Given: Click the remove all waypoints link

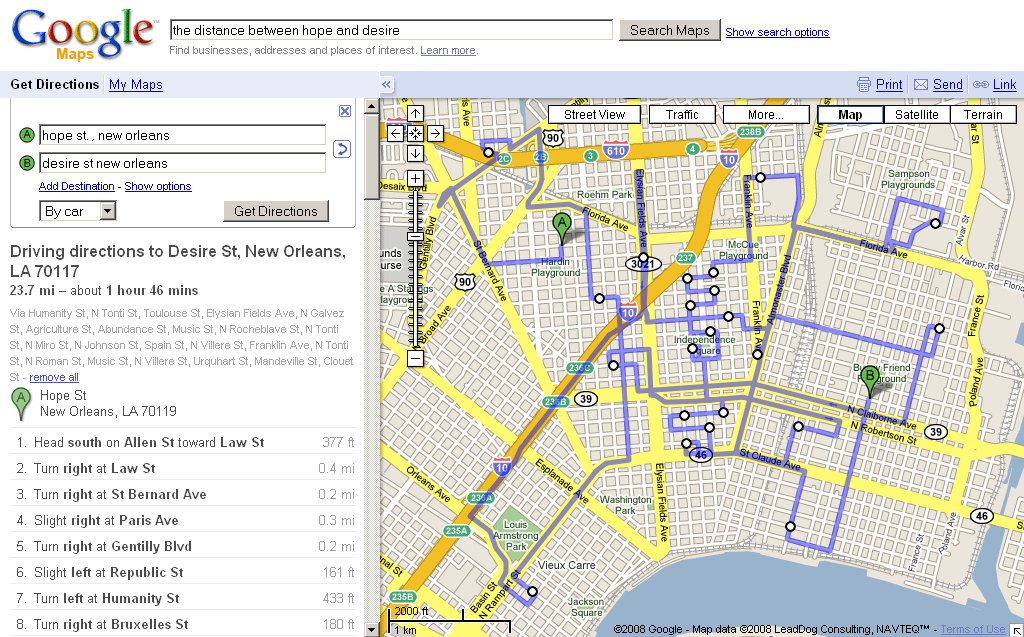Looking at the screenshot, I should pos(54,377).
